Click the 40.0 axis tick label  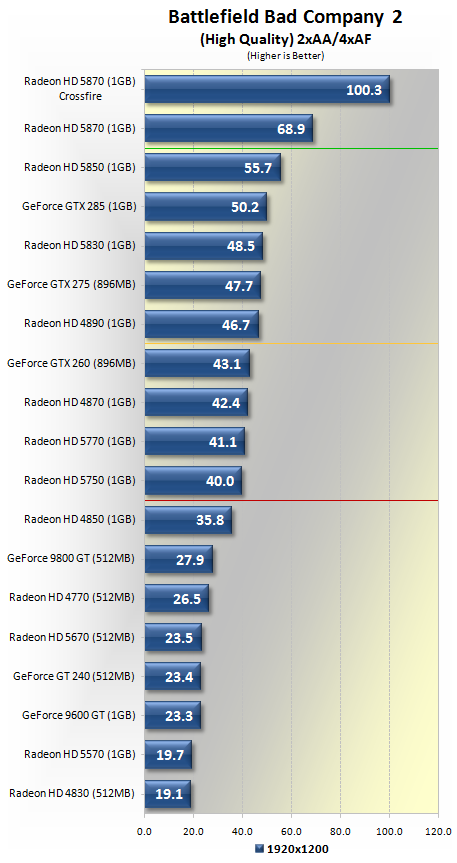(242, 831)
